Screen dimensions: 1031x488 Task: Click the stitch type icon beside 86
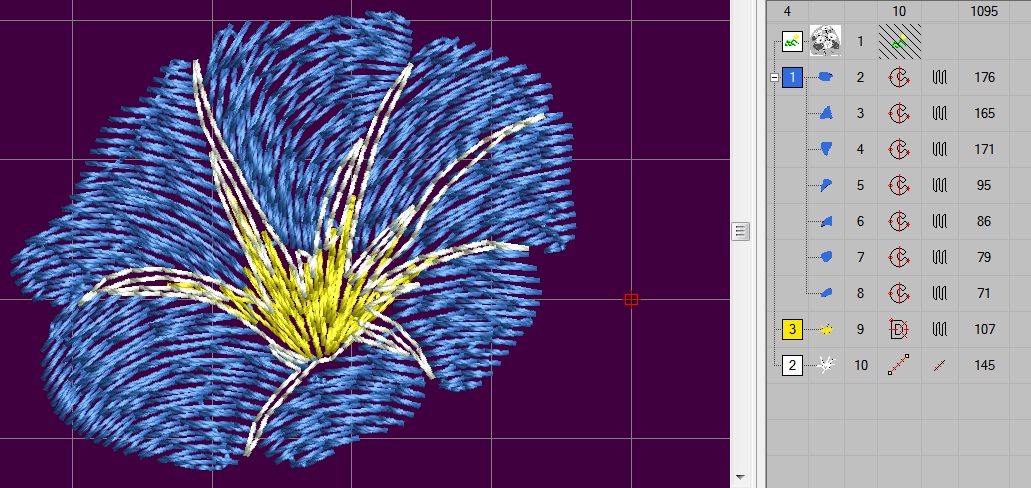pyautogui.click(x=940, y=222)
